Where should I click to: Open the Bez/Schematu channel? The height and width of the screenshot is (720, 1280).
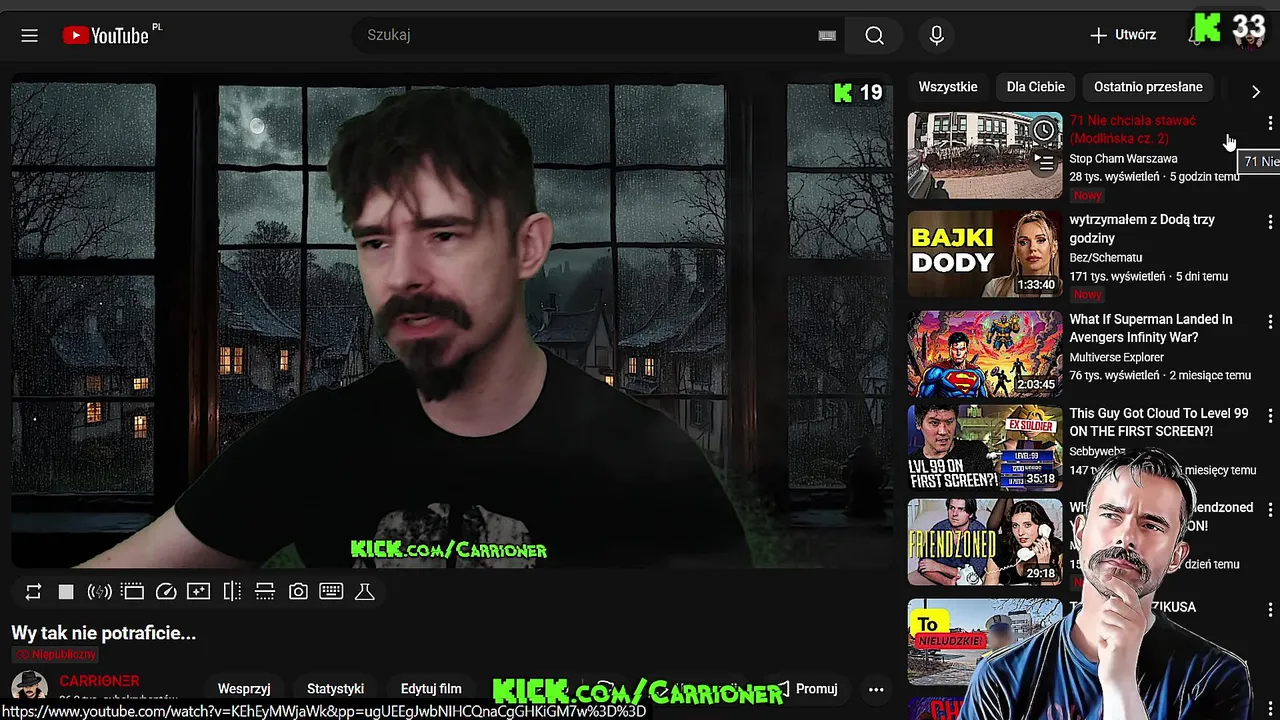tap(1105, 257)
